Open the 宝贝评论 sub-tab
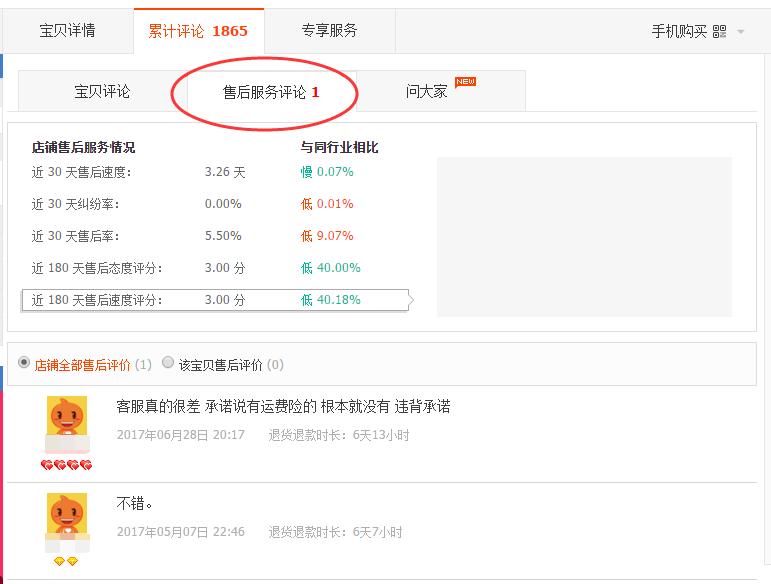This screenshot has height=584, width=771. coord(102,91)
